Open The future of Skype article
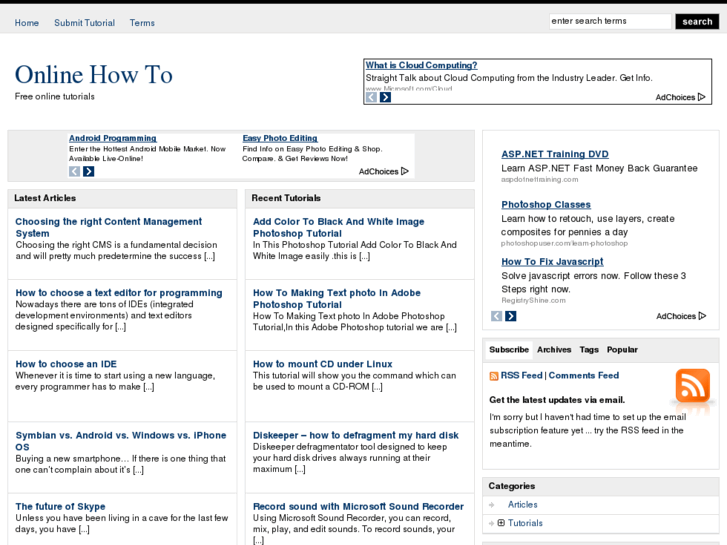 tap(60, 507)
